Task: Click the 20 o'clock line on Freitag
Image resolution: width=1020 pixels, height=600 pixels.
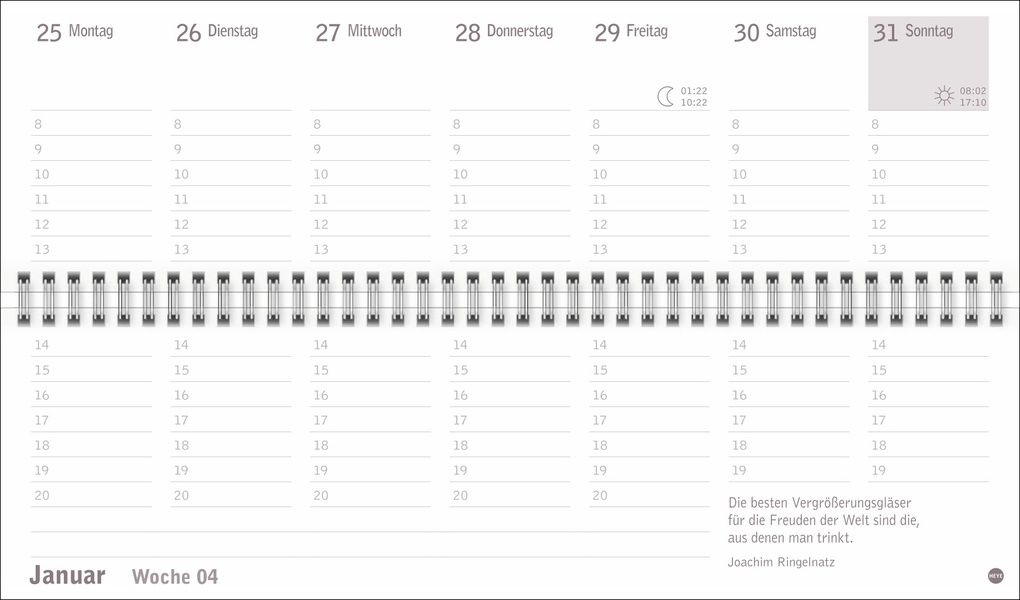Action: [649, 495]
